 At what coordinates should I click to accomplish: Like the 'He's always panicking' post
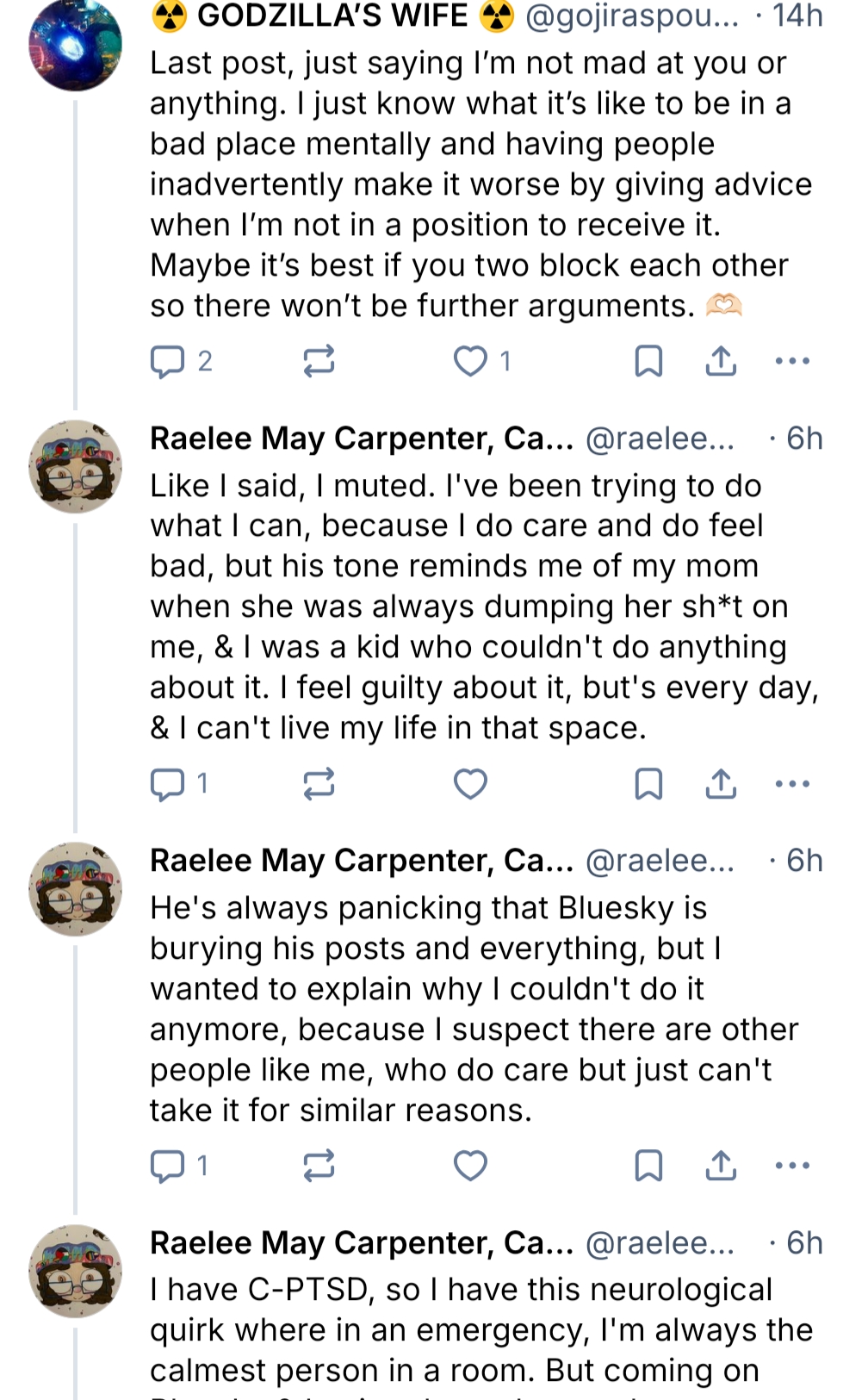tap(470, 1166)
